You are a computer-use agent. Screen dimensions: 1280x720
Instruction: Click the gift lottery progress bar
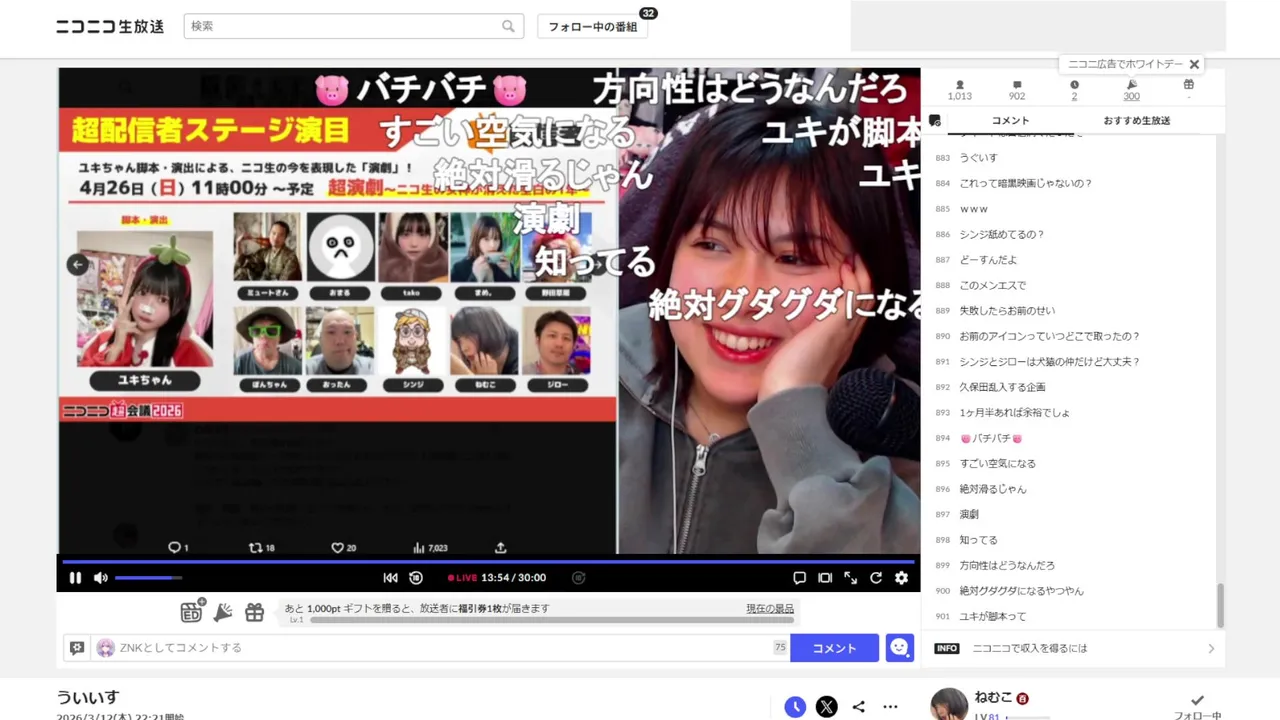click(x=552, y=620)
